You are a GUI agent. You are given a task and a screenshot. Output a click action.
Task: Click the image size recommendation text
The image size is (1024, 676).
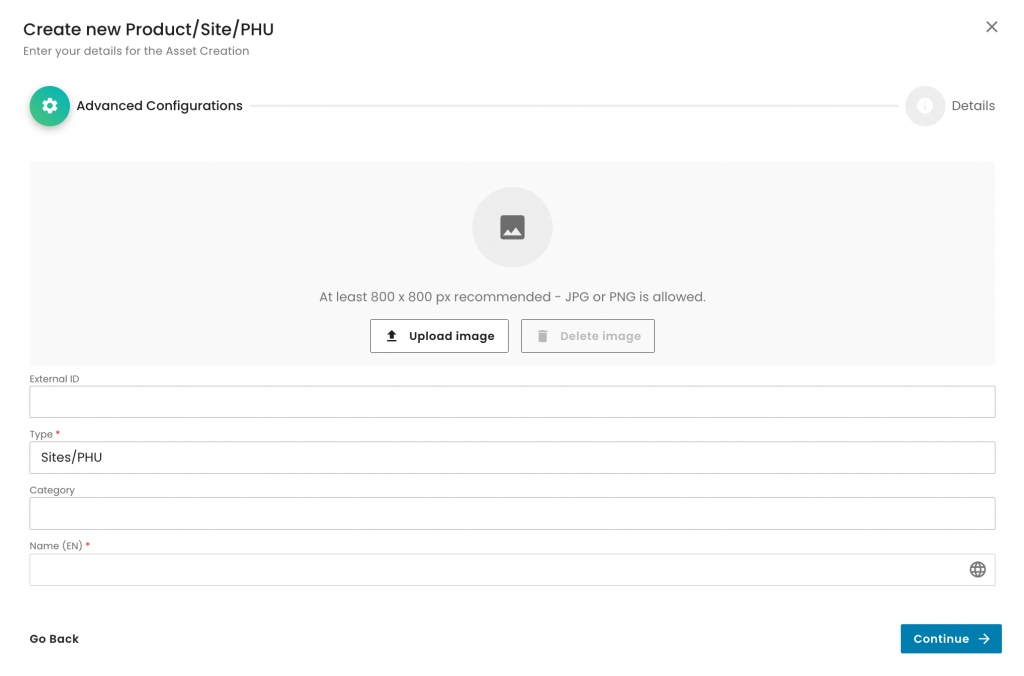coord(512,297)
